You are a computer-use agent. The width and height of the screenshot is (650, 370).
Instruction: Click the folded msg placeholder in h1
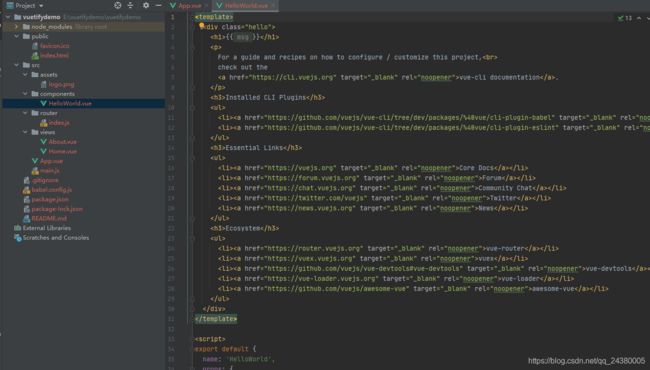click(x=243, y=37)
